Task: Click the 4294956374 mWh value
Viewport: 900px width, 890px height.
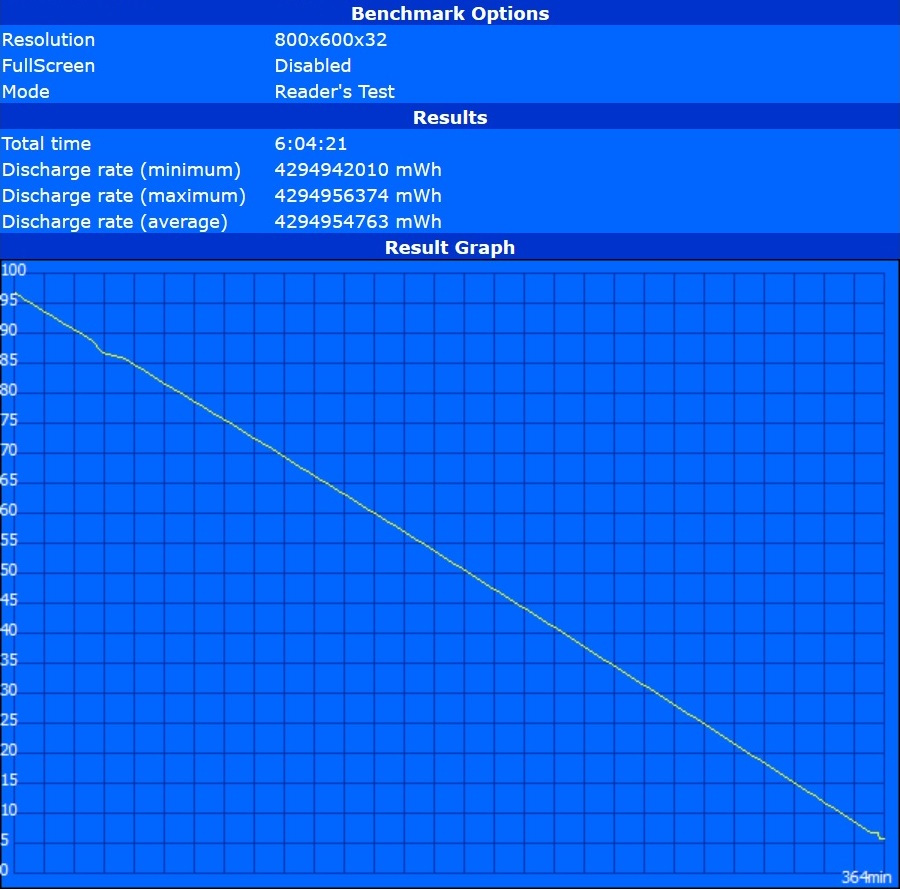Action: (x=358, y=196)
